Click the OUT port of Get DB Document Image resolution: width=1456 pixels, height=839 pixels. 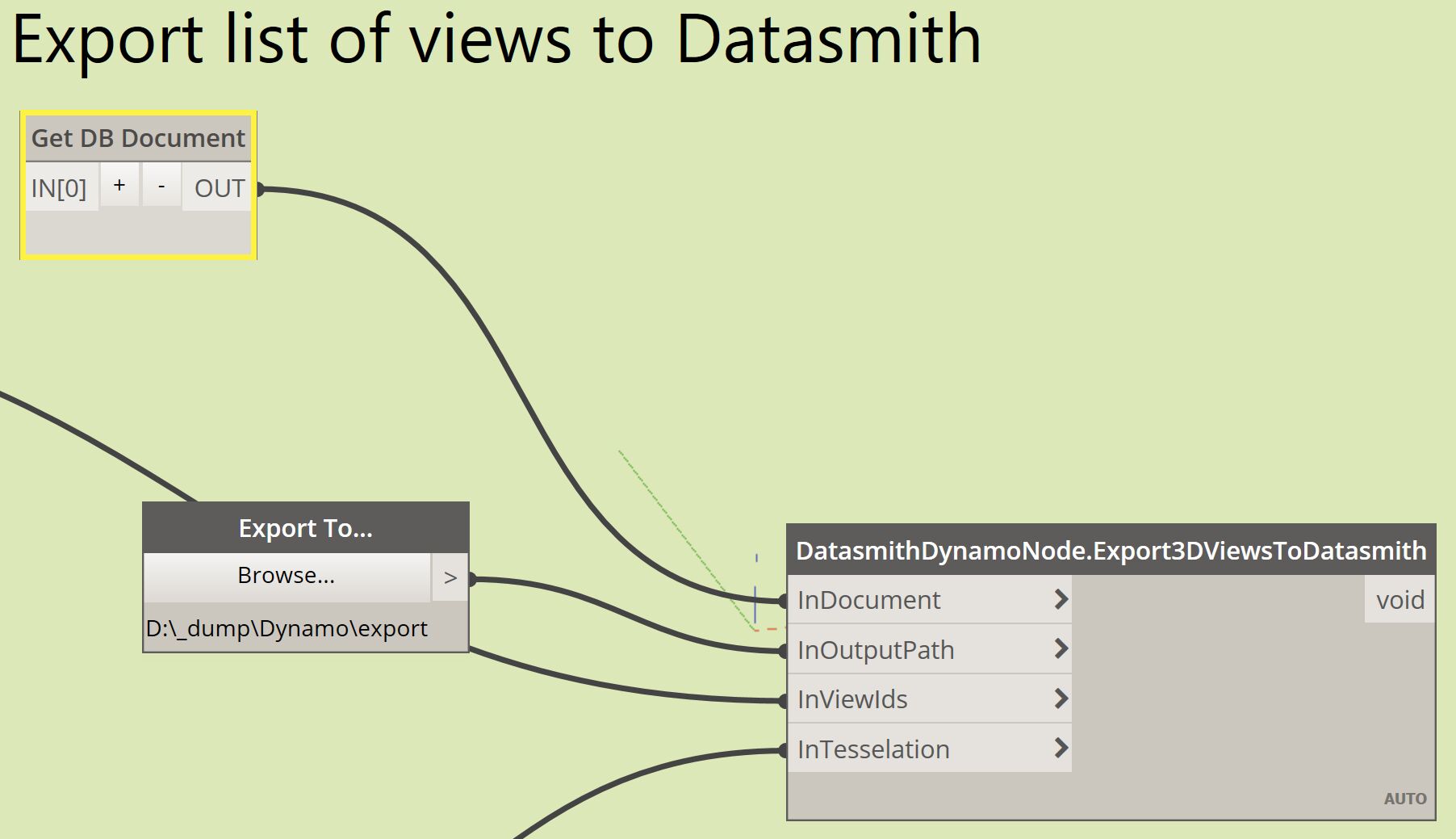click(x=260, y=188)
